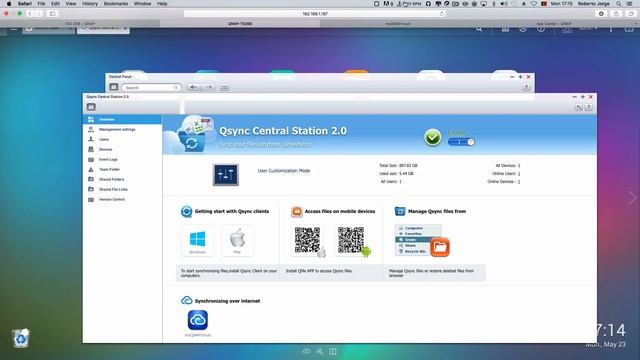Viewport: 640px width, 360px height.
Task: Go back in Control Panel window
Action: 193,87
